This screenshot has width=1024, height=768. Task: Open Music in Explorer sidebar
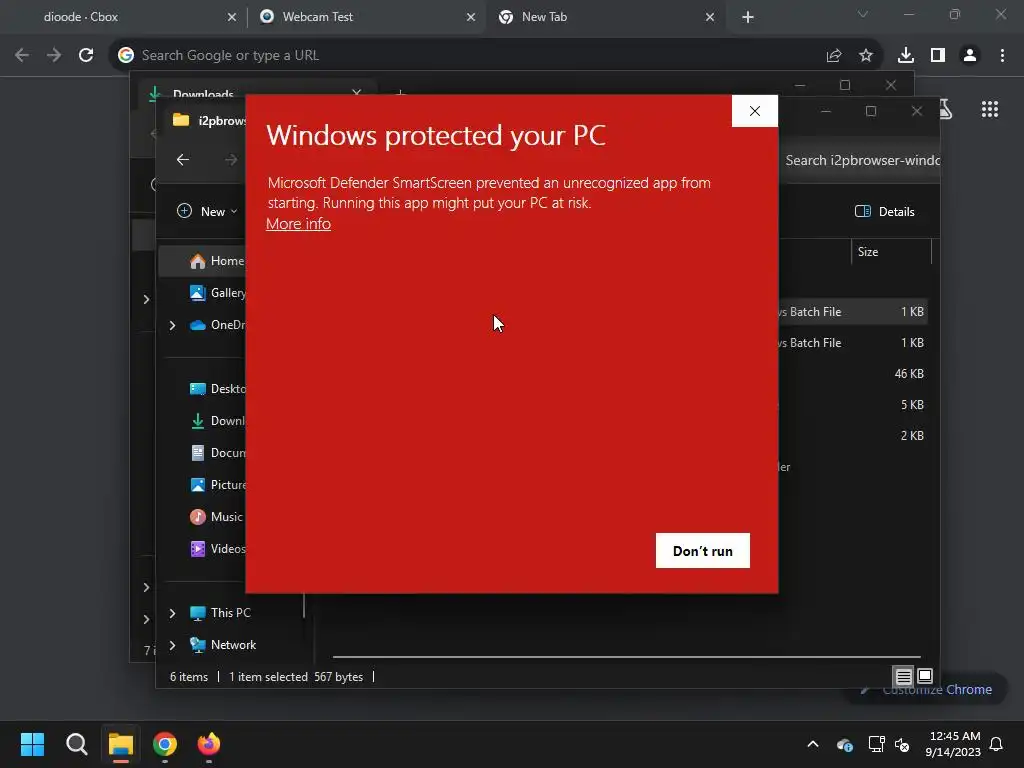point(216,517)
